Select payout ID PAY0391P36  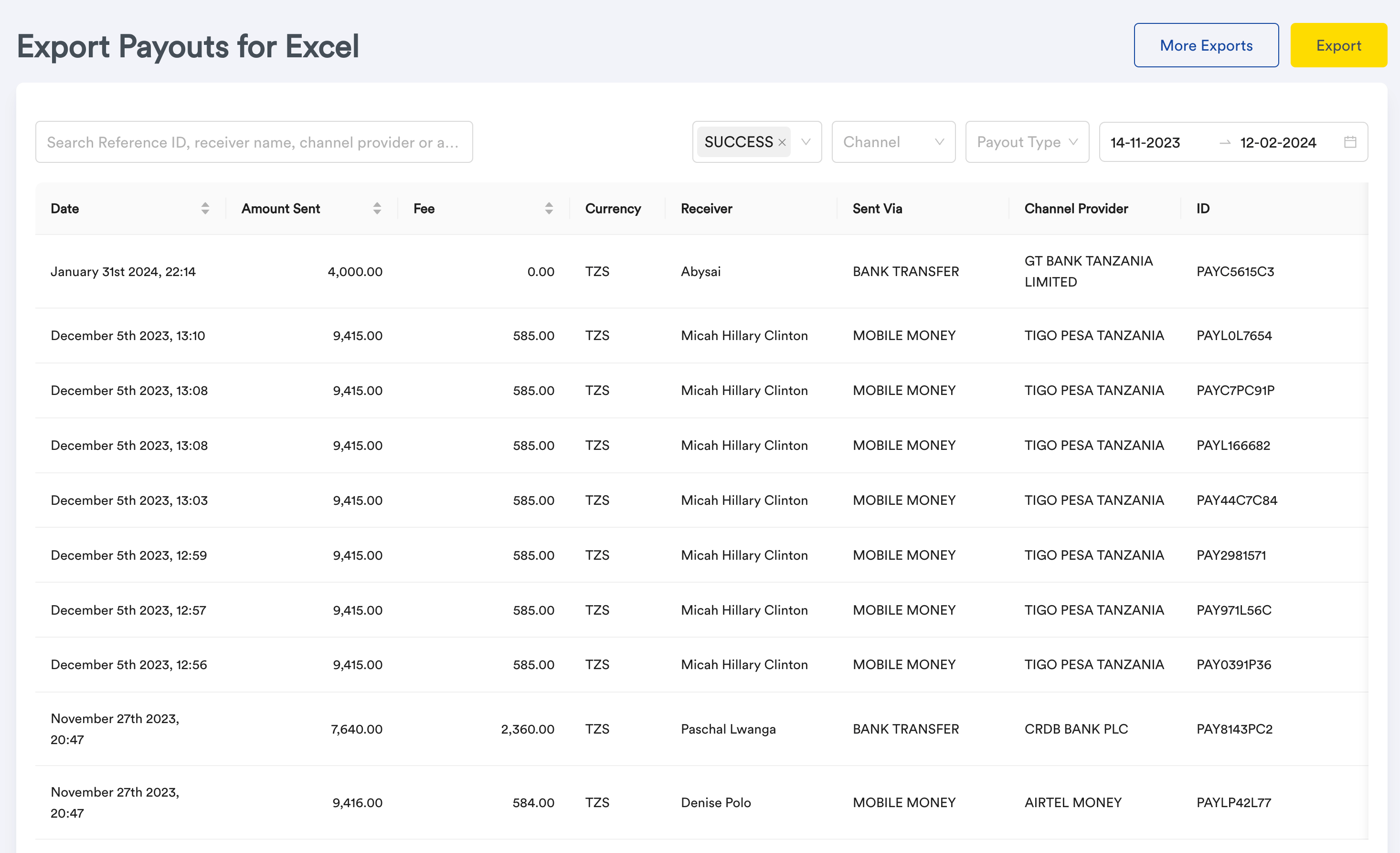1233,665
